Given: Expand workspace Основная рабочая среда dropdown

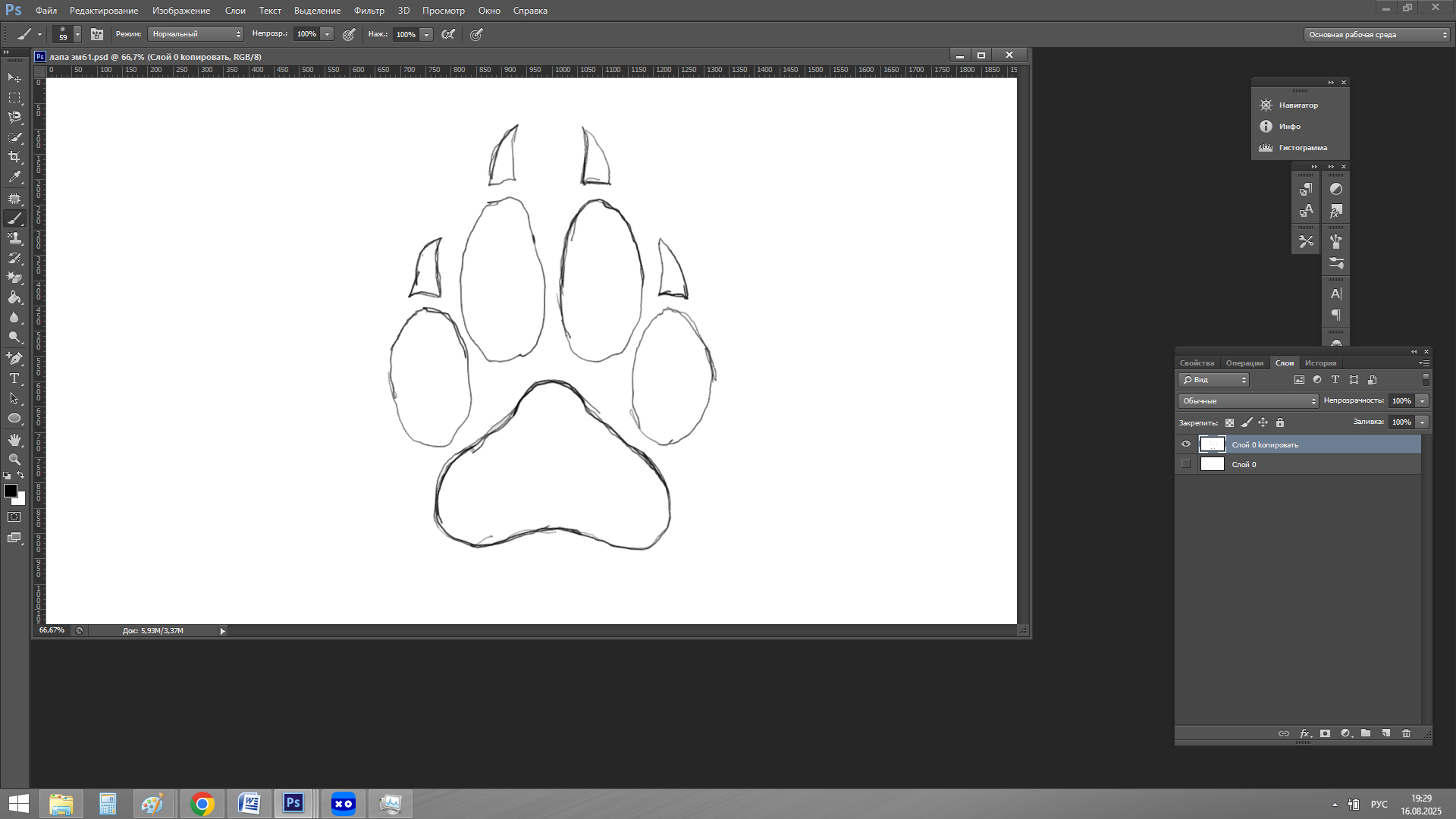Looking at the screenshot, I should tap(1377, 35).
